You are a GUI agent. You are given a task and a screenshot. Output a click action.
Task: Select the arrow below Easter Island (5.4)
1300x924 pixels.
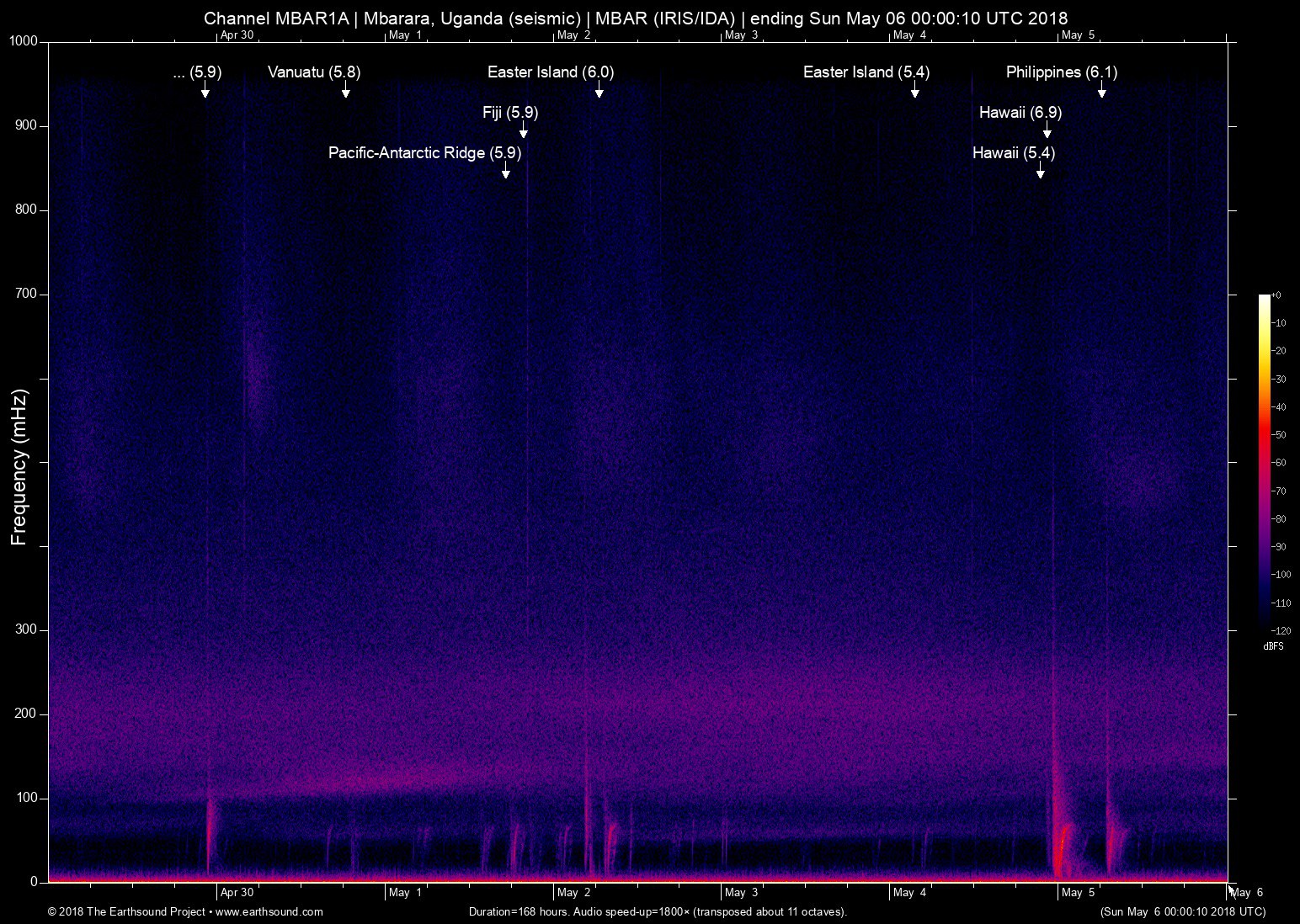914,90
